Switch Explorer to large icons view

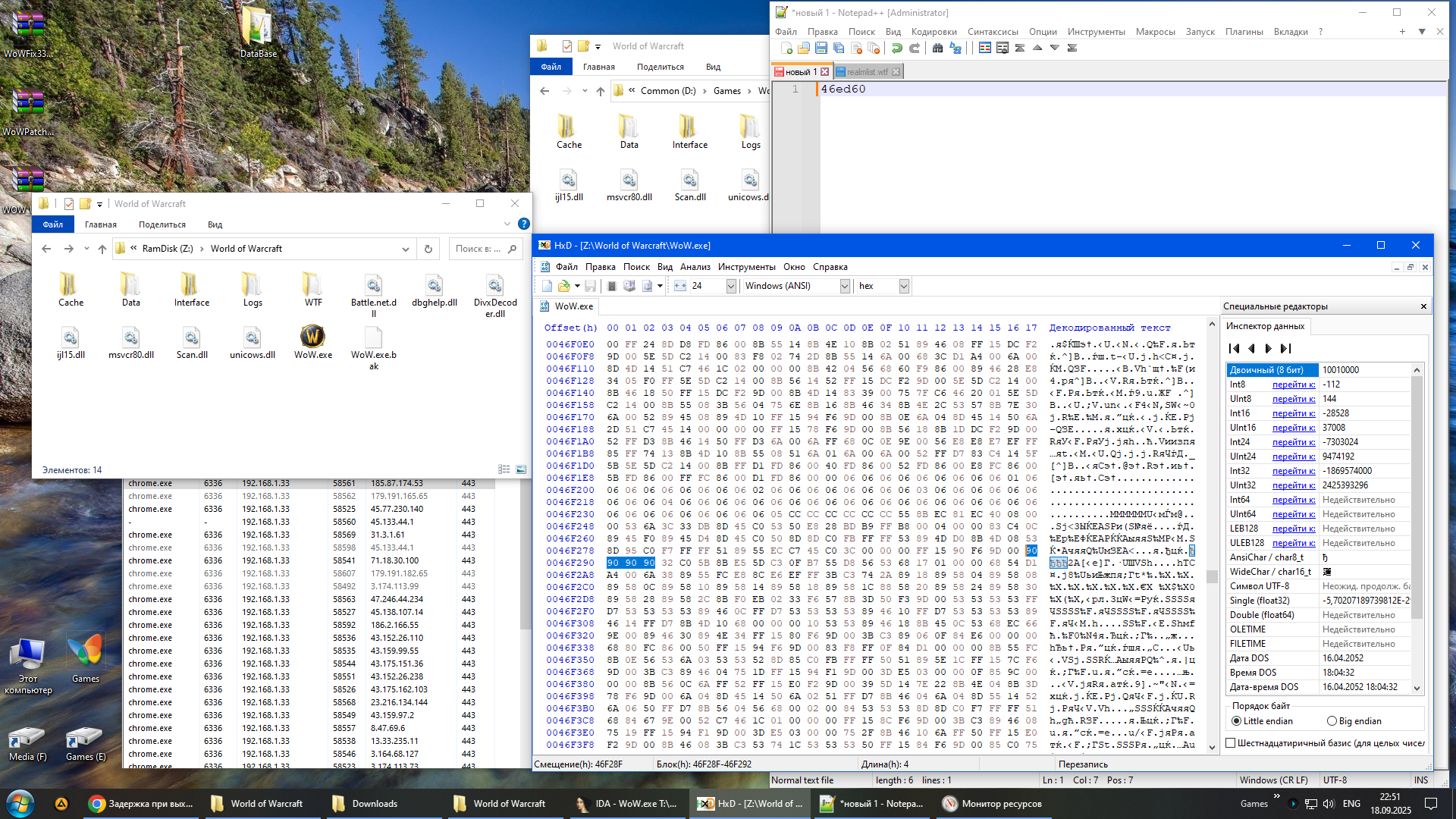coord(521,469)
